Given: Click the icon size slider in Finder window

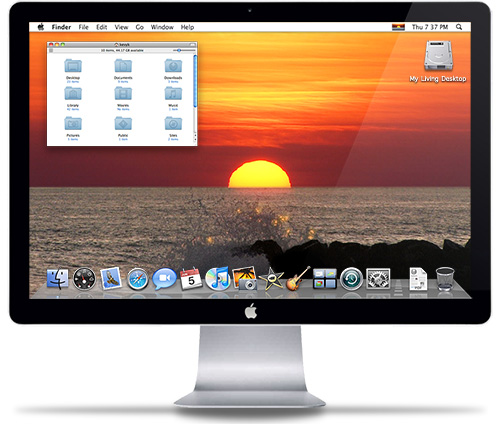Looking at the screenshot, I should click(x=184, y=50).
